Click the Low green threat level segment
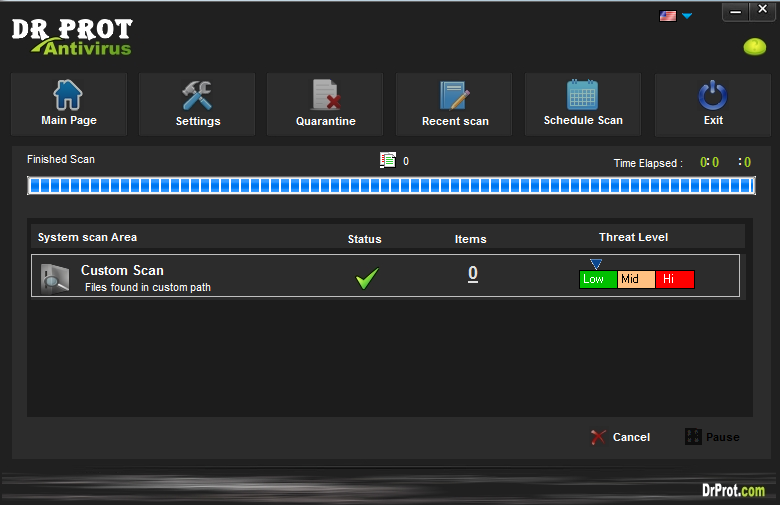The height and width of the screenshot is (505, 780). click(x=598, y=279)
